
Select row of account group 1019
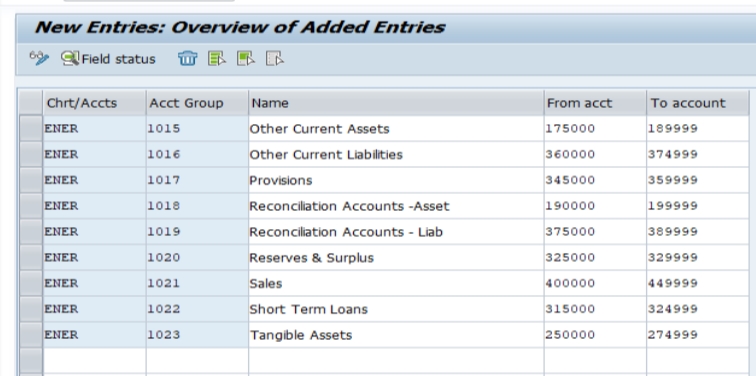click(31, 232)
